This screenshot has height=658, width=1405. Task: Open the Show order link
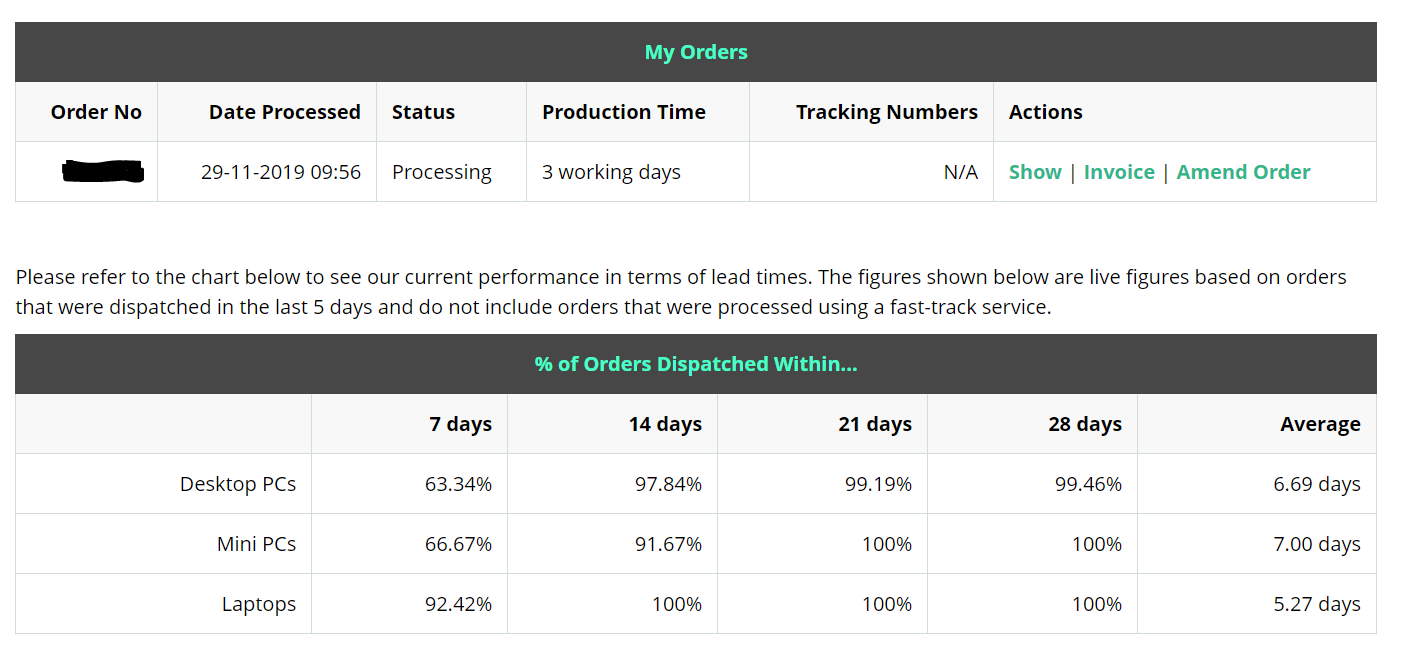[1034, 172]
